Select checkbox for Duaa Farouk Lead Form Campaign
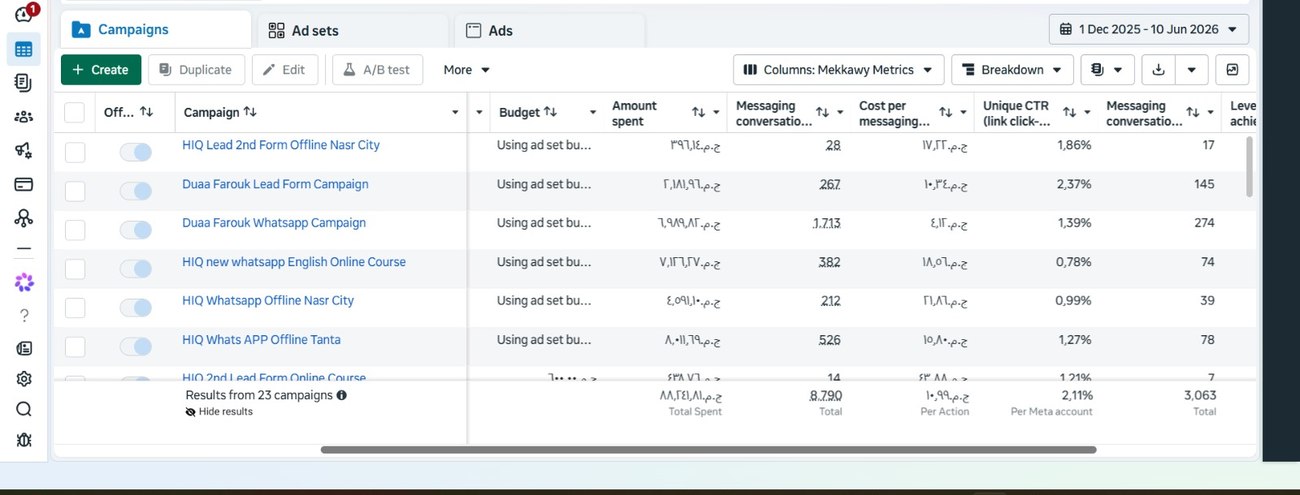This screenshot has height=495, width=1300. pos(75,191)
